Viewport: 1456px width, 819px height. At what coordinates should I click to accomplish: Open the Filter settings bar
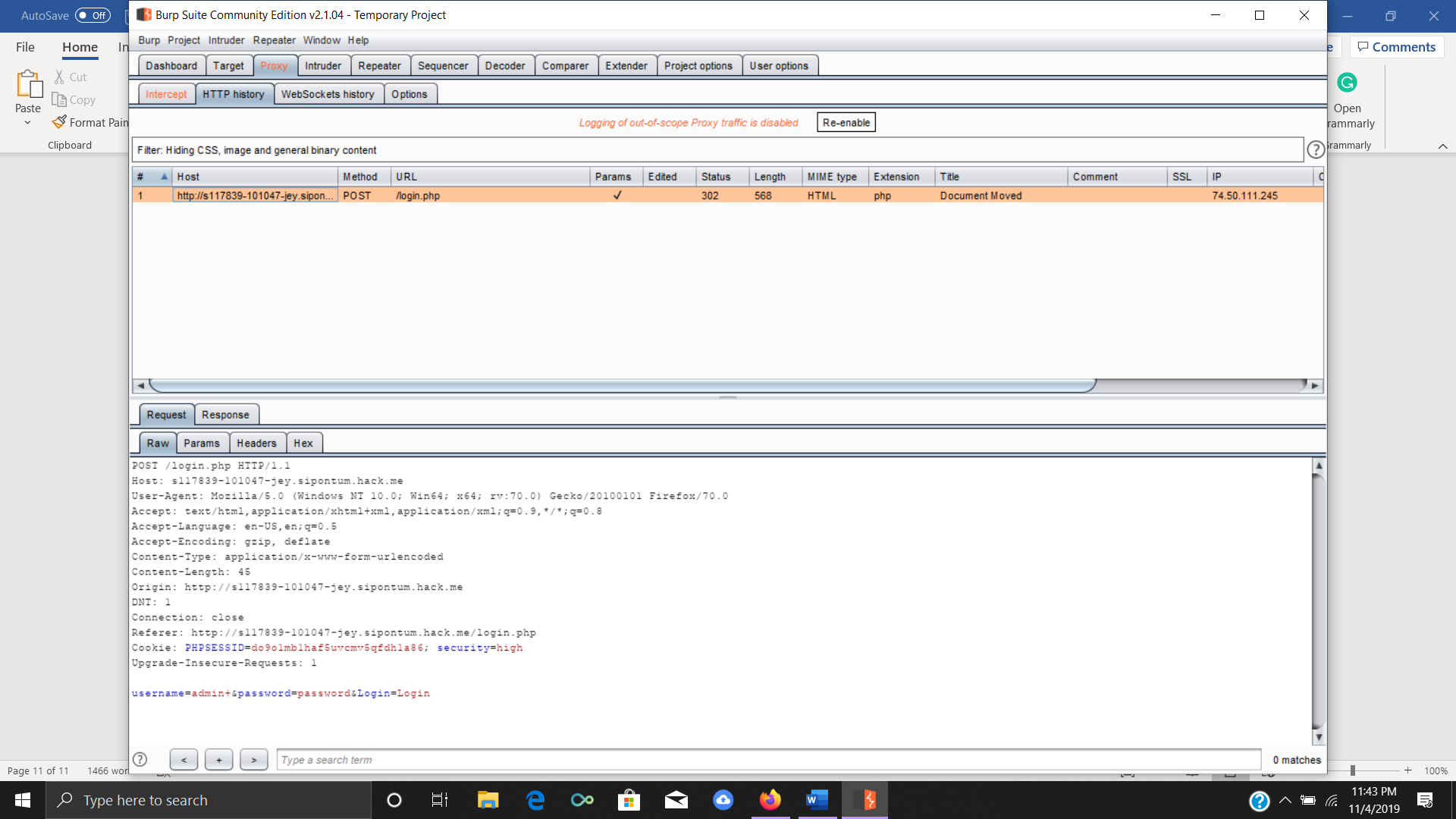point(717,150)
